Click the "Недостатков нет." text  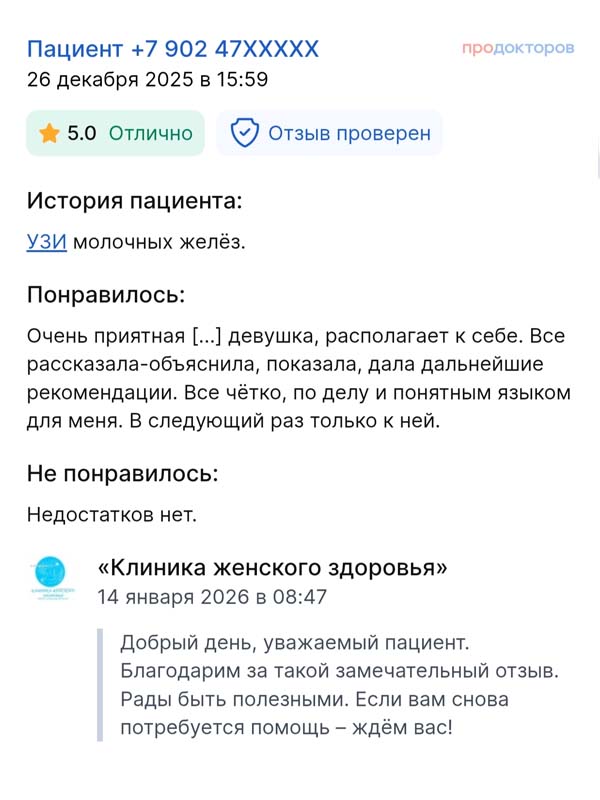[112, 515]
